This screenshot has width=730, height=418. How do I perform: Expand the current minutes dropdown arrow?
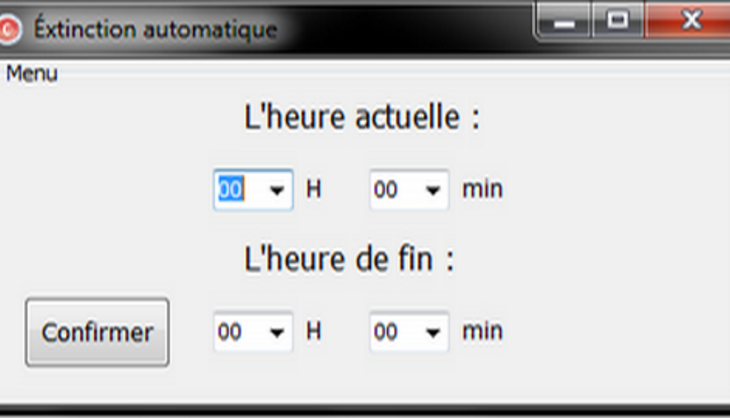[433, 190]
